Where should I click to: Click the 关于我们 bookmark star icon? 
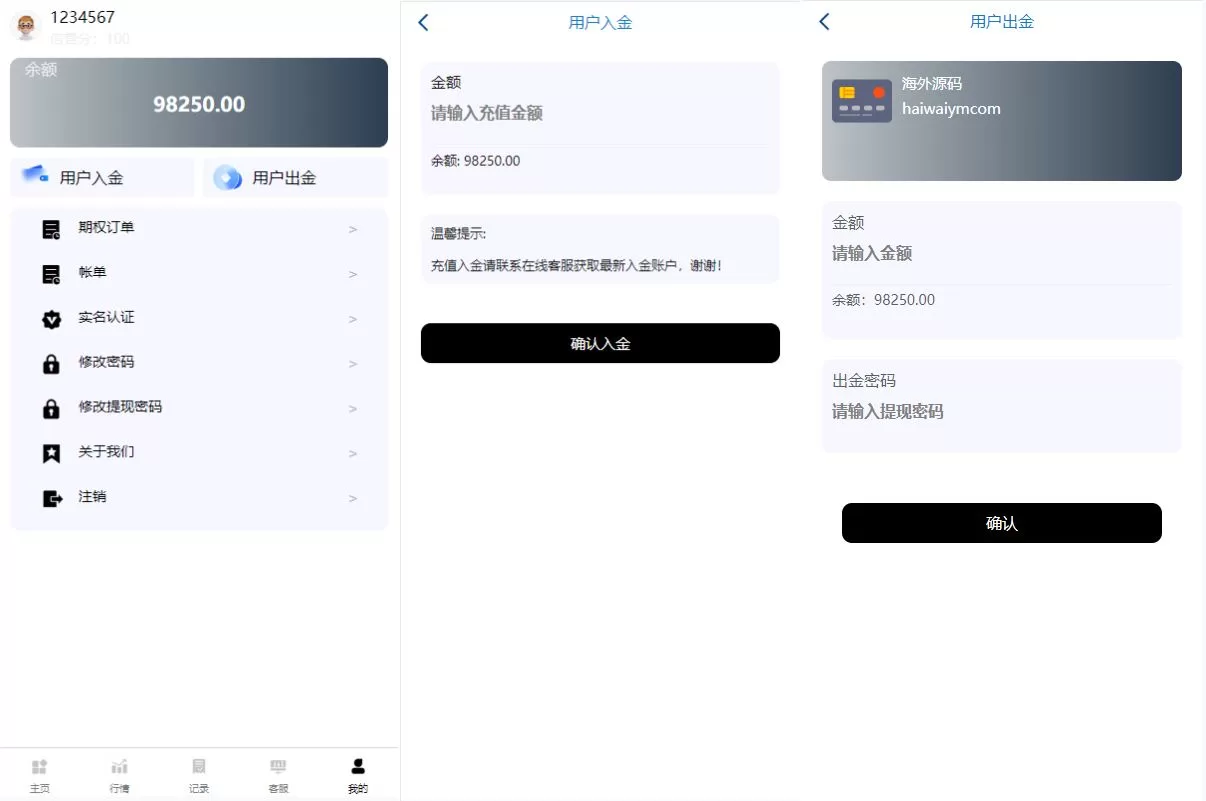(51, 454)
